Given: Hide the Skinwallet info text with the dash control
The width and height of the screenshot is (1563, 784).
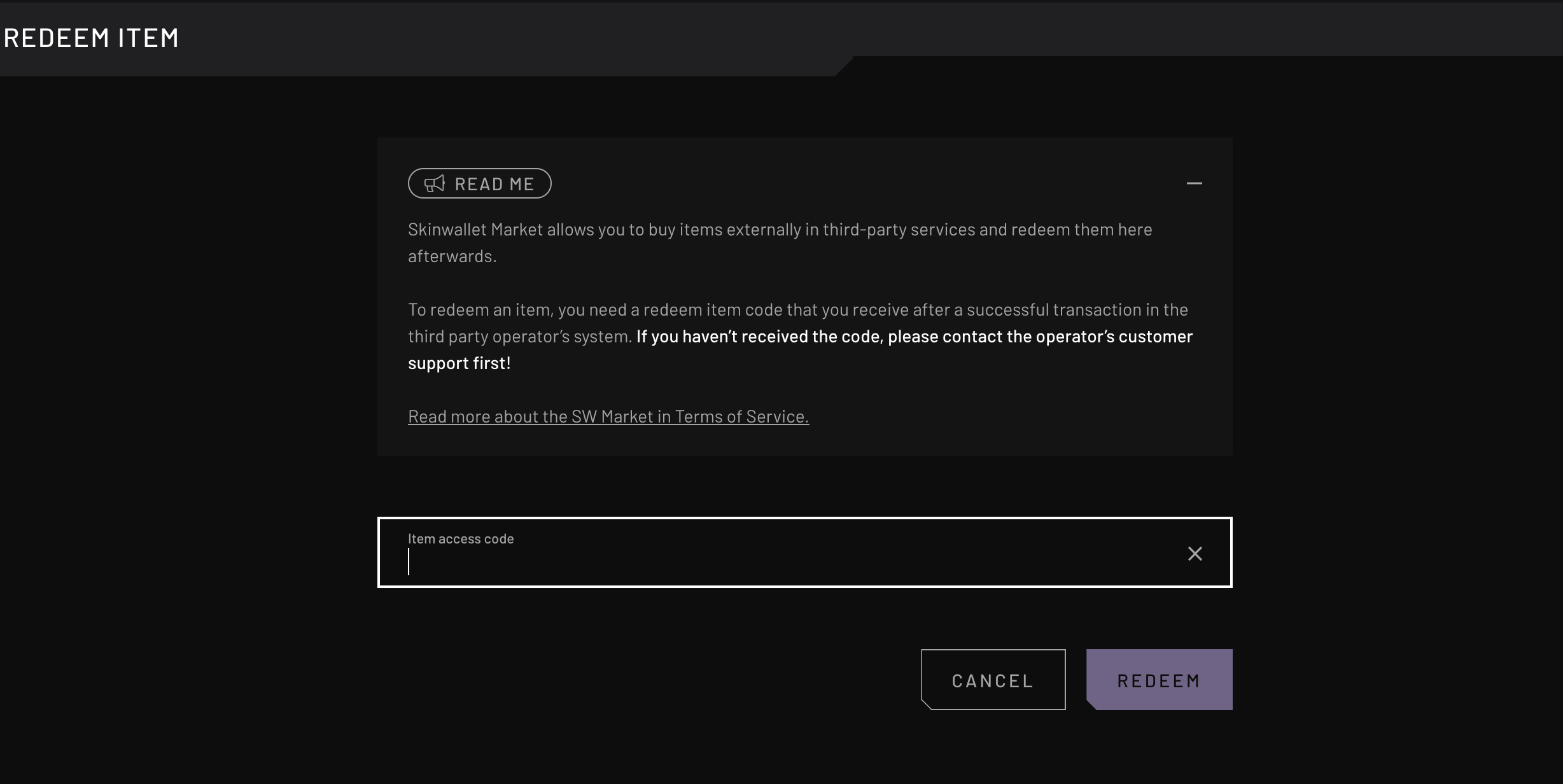Looking at the screenshot, I should [1195, 184].
